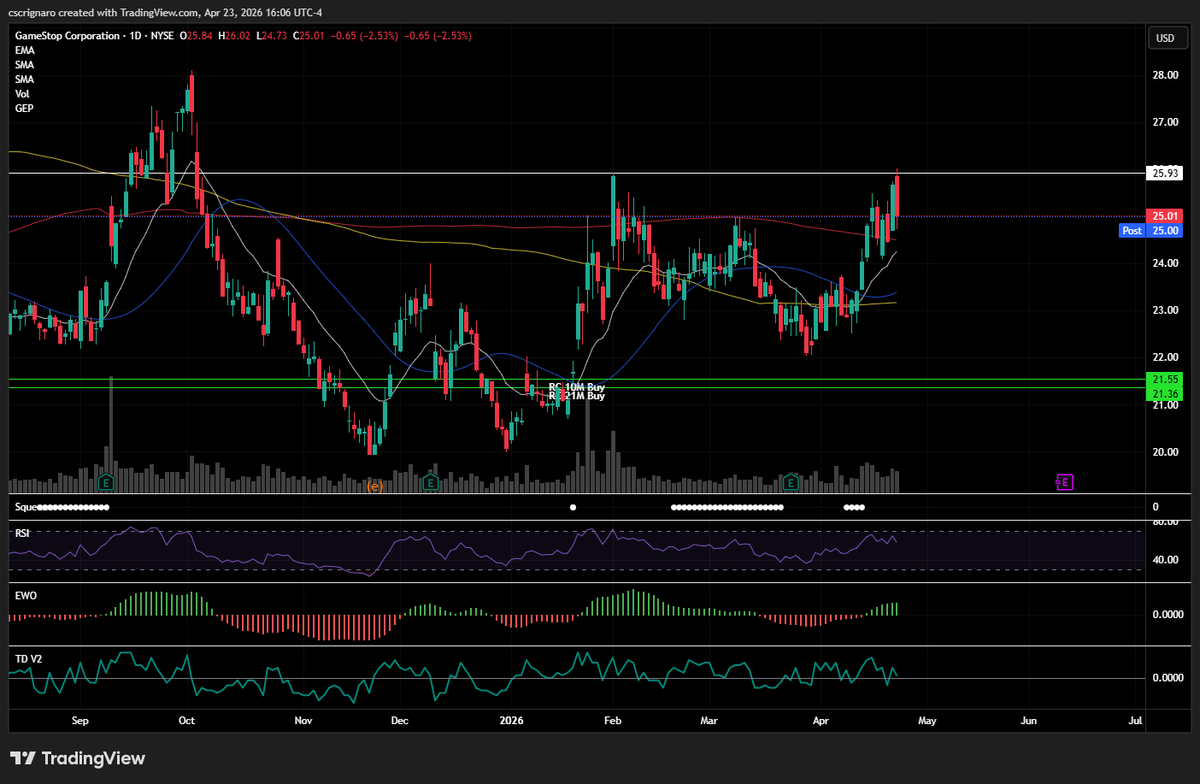The height and width of the screenshot is (784, 1200).
Task: Click 28.00 on the price scale
Action: pos(1165,75)
